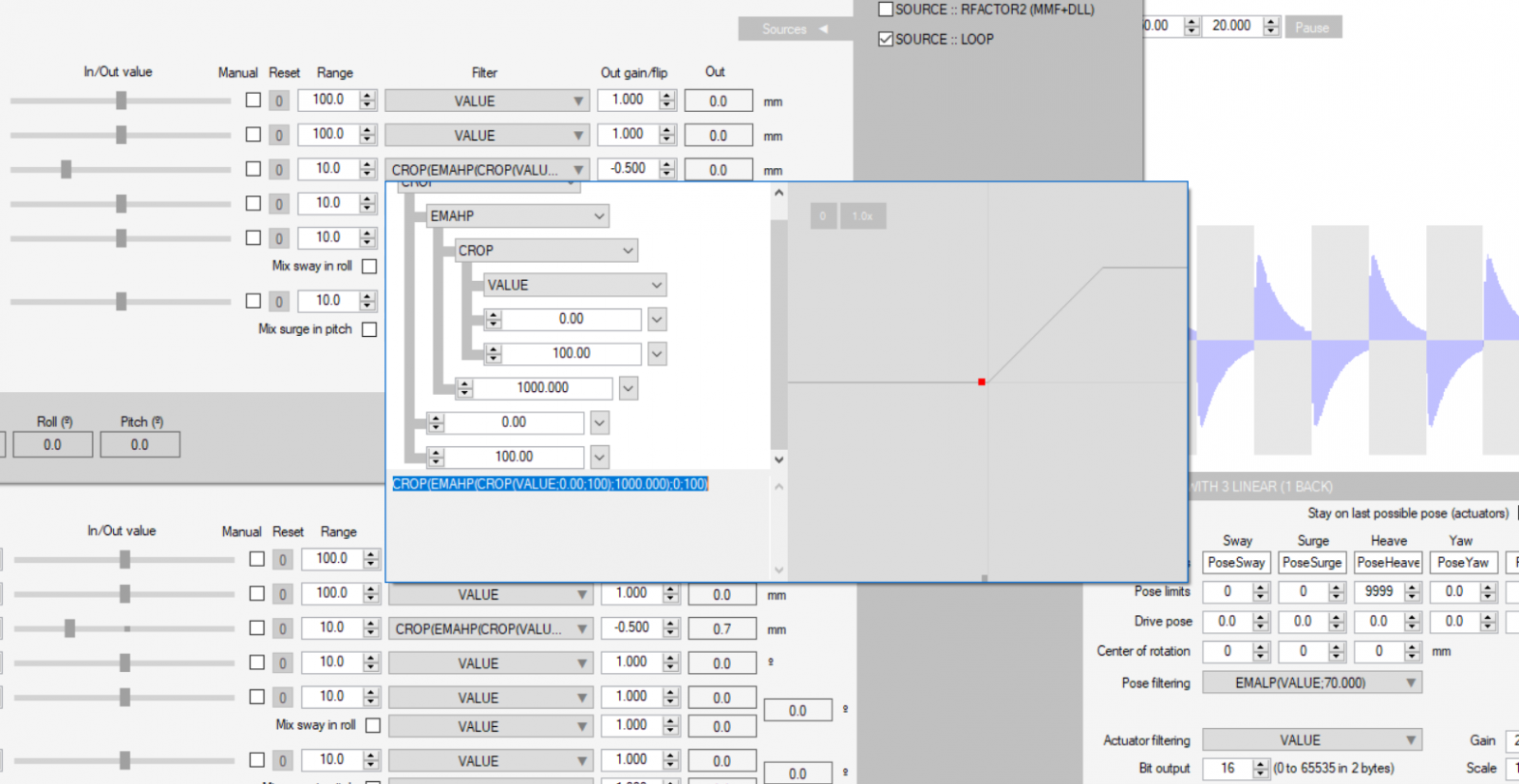Open the Pose filtering EMALP(VALUE;70.000) dropdown
The width and height of the screenshot is (1519, 784).
(x=1312, y=683)
